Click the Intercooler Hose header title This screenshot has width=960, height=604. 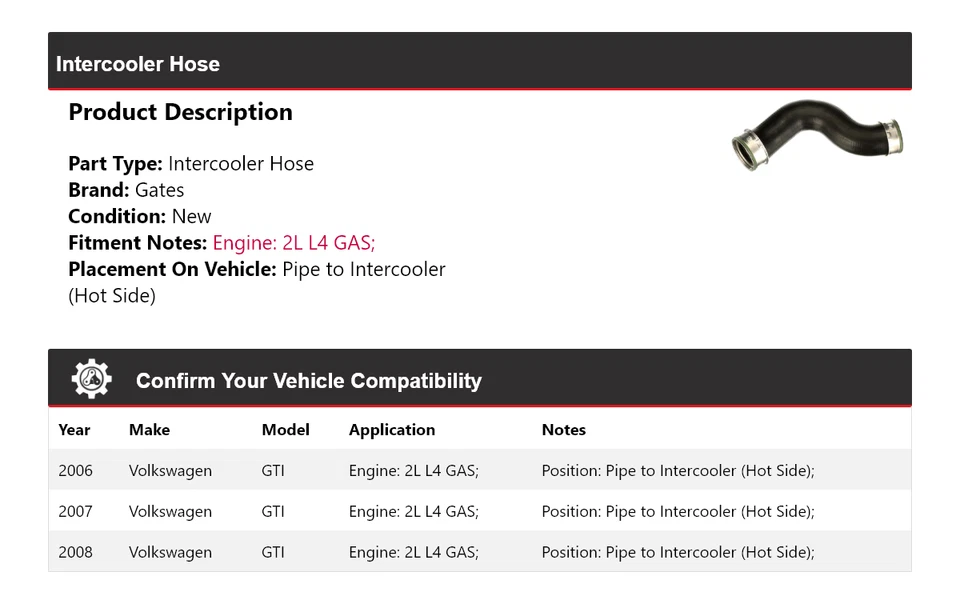[138, 64]
